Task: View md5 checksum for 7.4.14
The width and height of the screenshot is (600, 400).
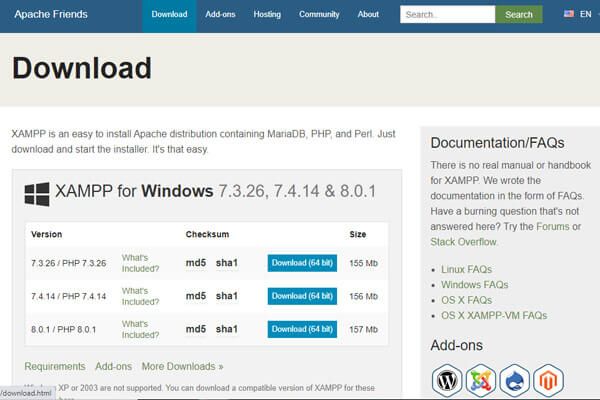Action: tap(196, 296)
